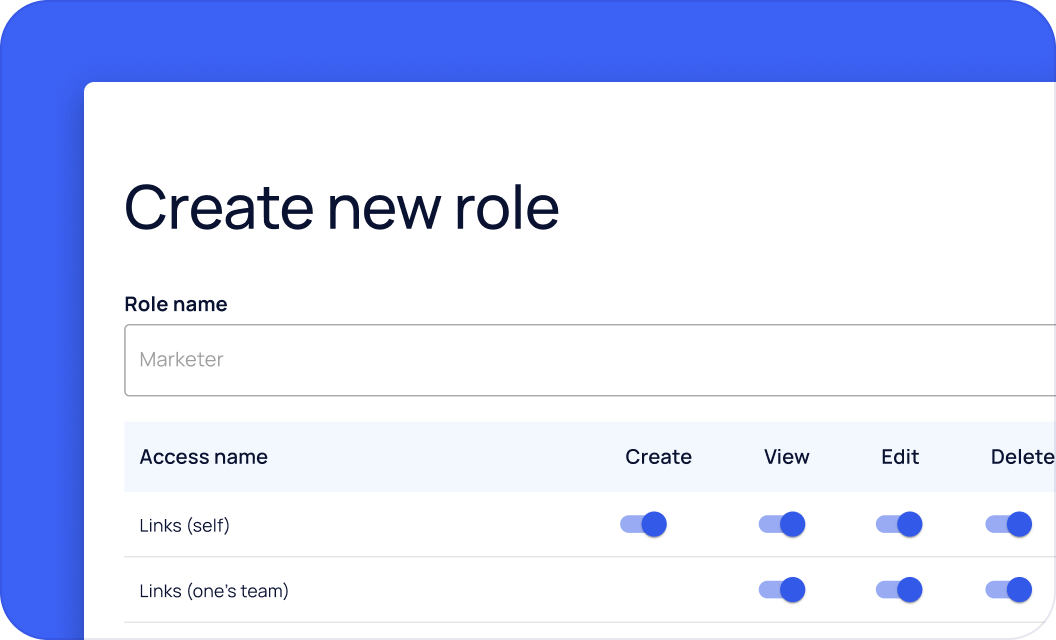Click the Delete column header

pos(1022,457)
